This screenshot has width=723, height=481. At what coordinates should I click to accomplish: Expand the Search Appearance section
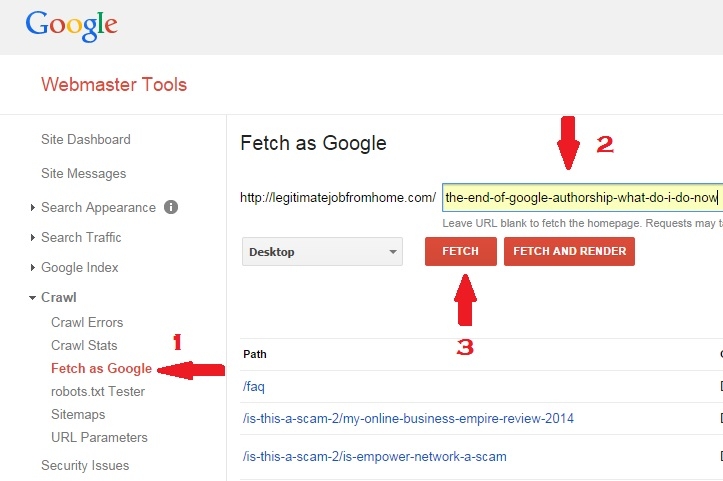[32, 208]
